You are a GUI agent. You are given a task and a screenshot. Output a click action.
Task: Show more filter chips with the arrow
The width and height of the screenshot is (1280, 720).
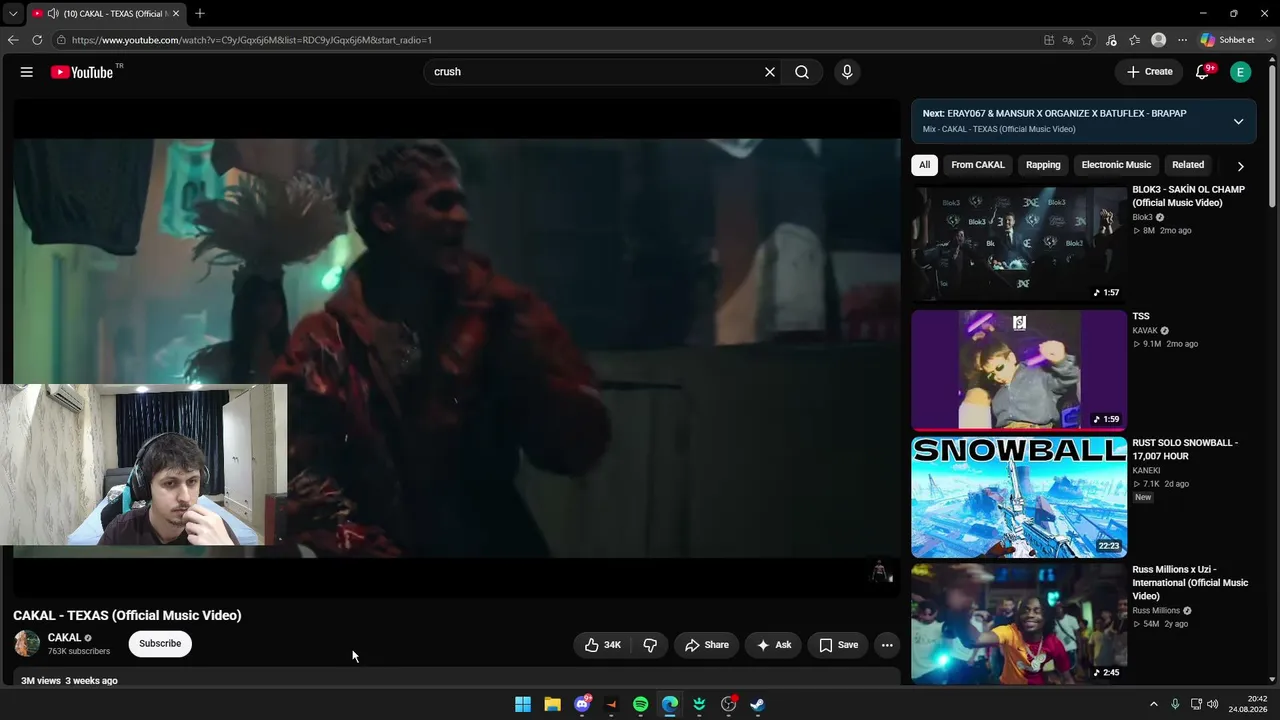(1240, 166)
